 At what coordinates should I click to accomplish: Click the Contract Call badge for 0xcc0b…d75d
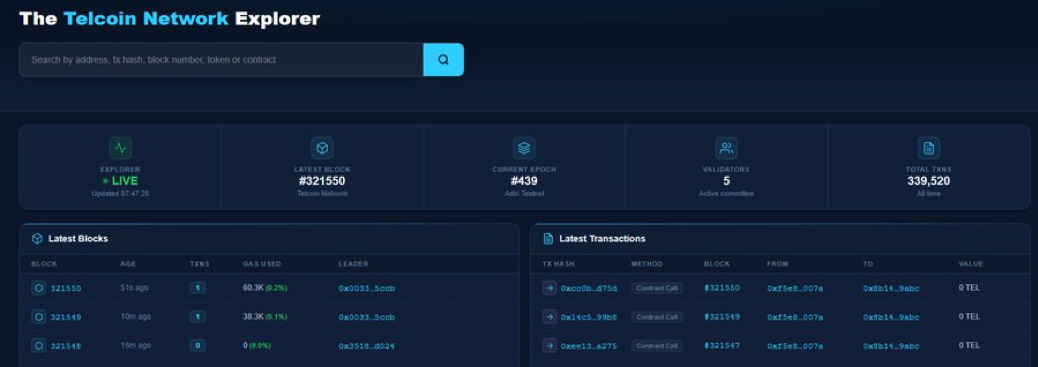[x=657, y=288]
